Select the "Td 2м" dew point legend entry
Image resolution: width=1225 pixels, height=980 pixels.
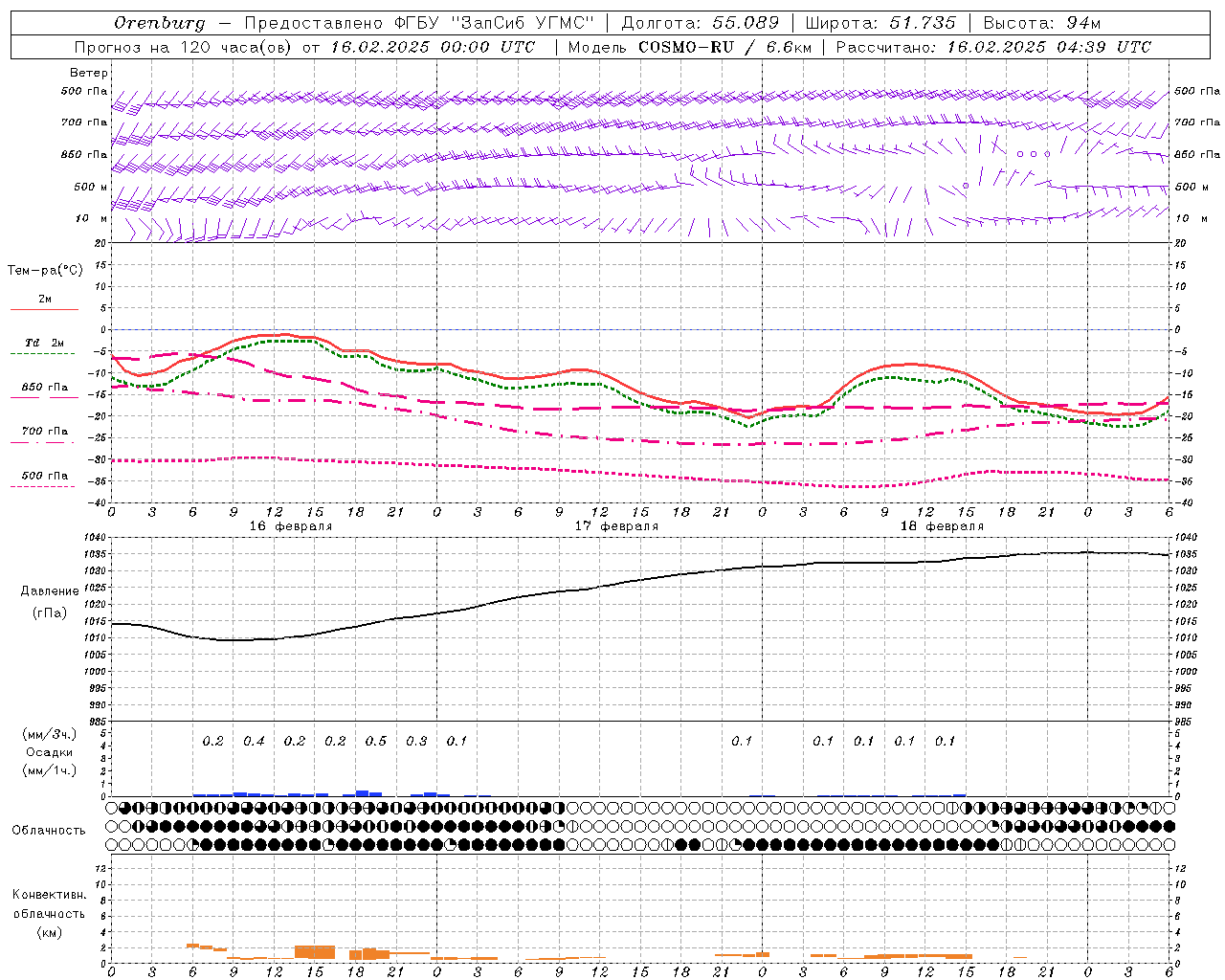[x=44, y=343]
